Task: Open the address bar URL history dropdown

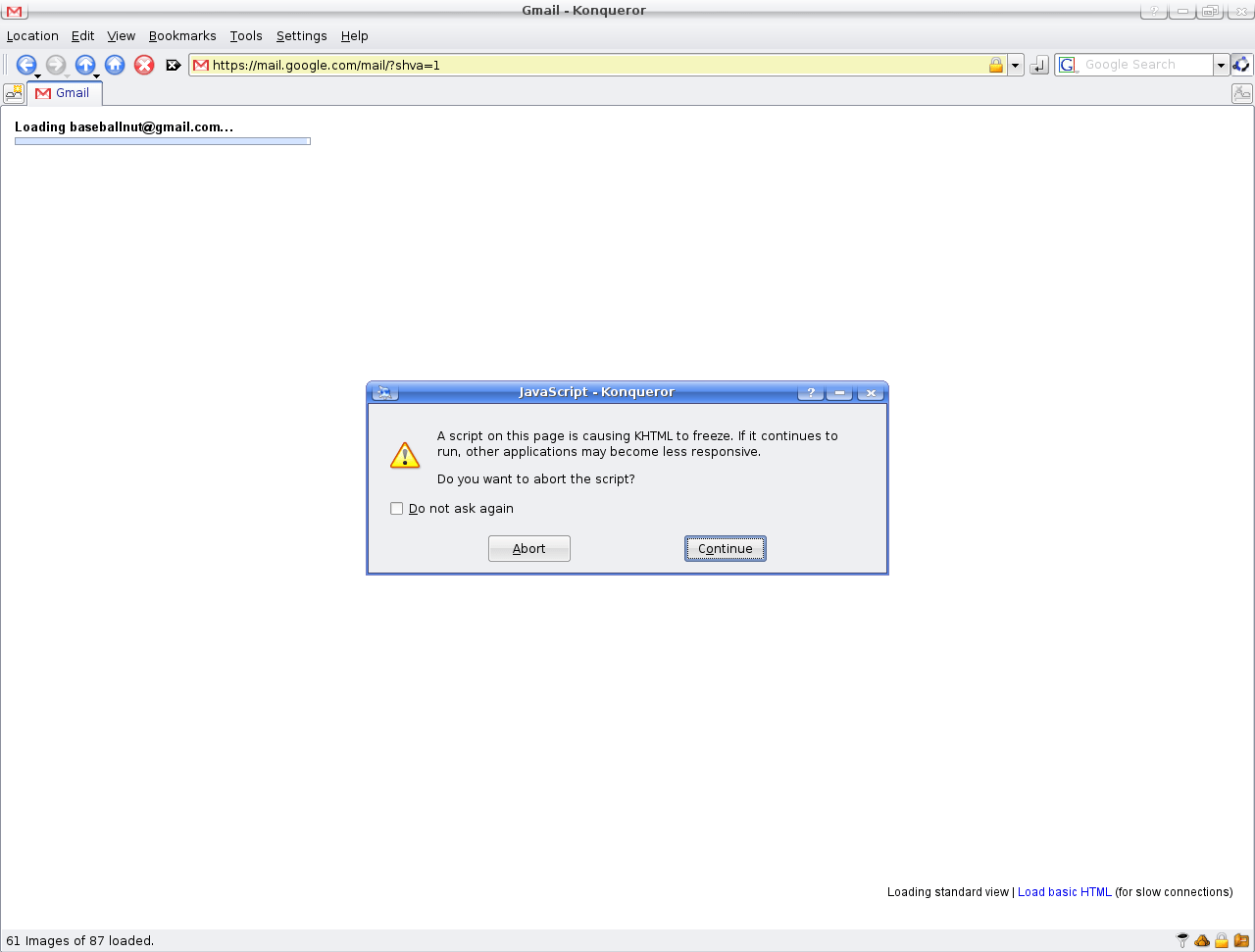Action: (1016, 66)
